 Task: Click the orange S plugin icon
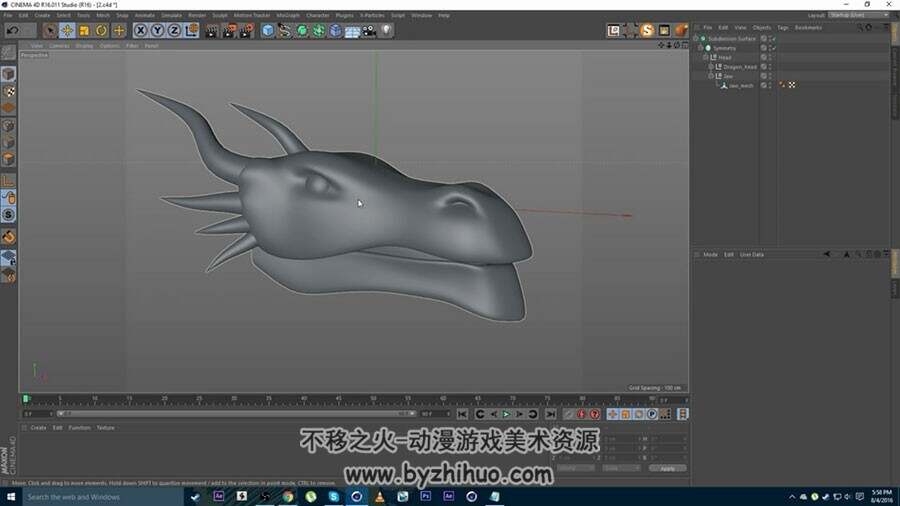tap(647, 30)
